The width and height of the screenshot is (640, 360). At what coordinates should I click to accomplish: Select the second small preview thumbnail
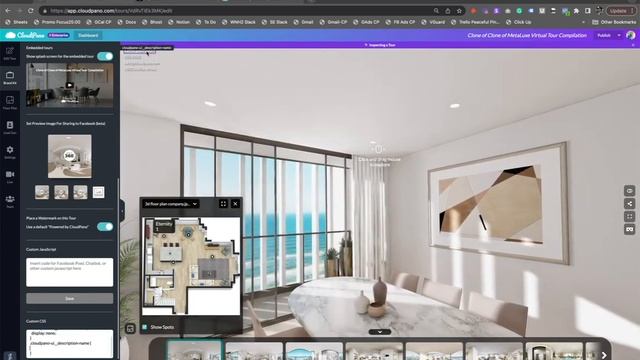coord(61,192)
